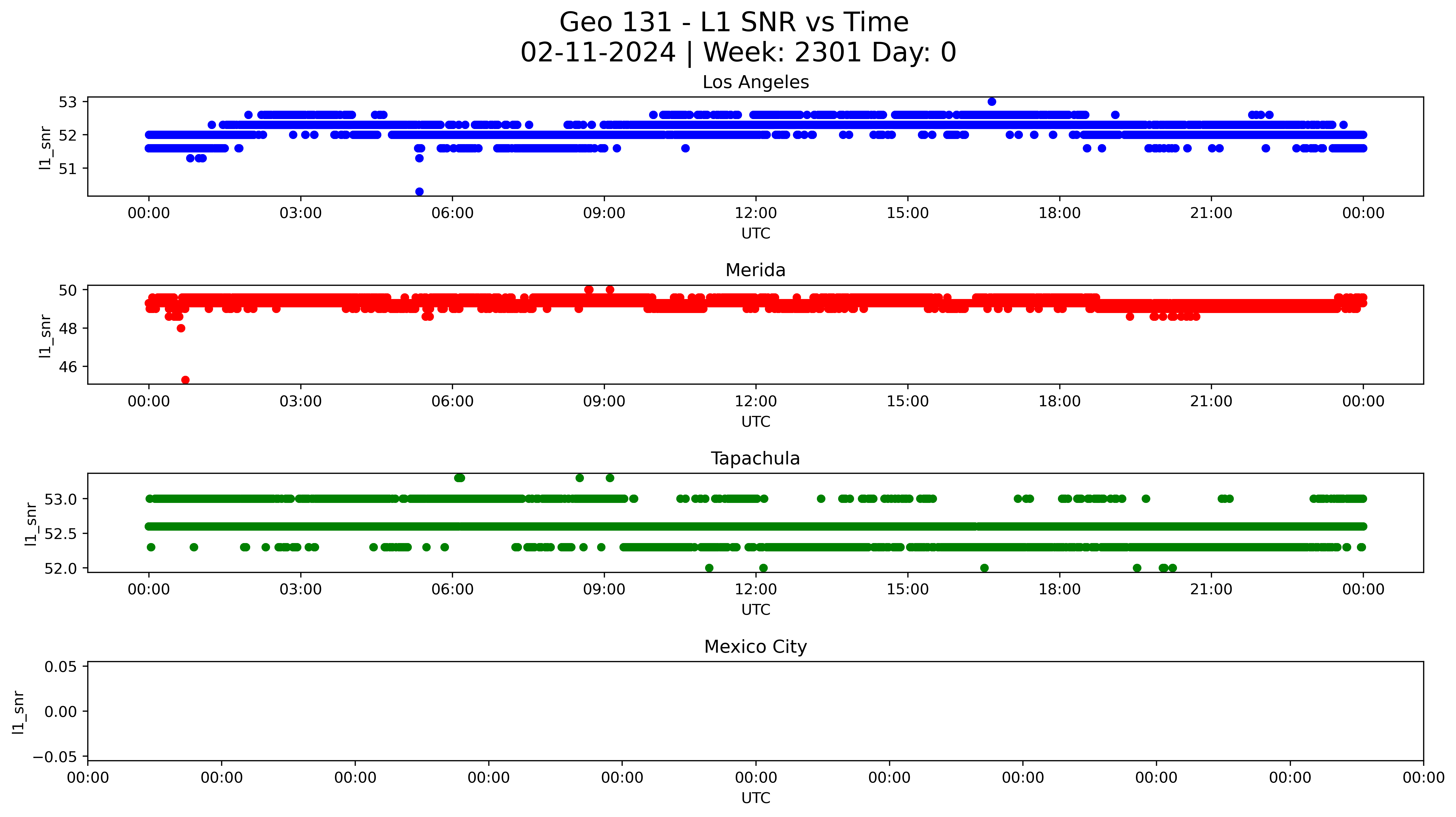Click the 52.5 y-axis tick on Tapachula plot
1456x817 pixels.
tap(61, 534)
